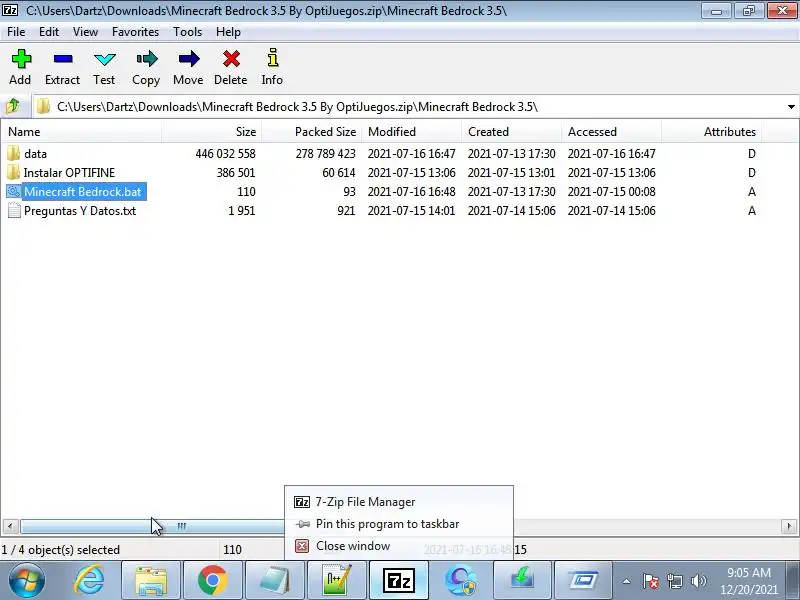This screenshot has height=600, width=800.
Task: Click the Show Desktop strip
Action: [792, 581]
